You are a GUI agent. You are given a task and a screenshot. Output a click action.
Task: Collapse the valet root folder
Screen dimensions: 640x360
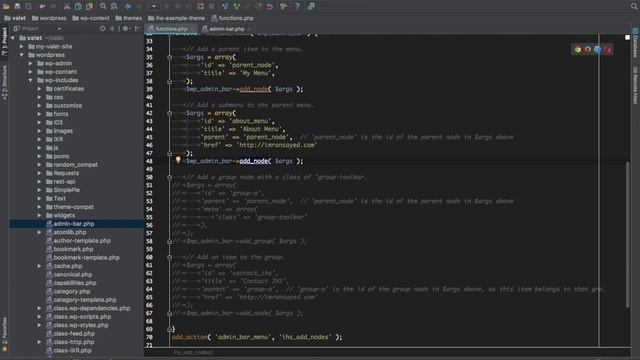tap(13, 38)
